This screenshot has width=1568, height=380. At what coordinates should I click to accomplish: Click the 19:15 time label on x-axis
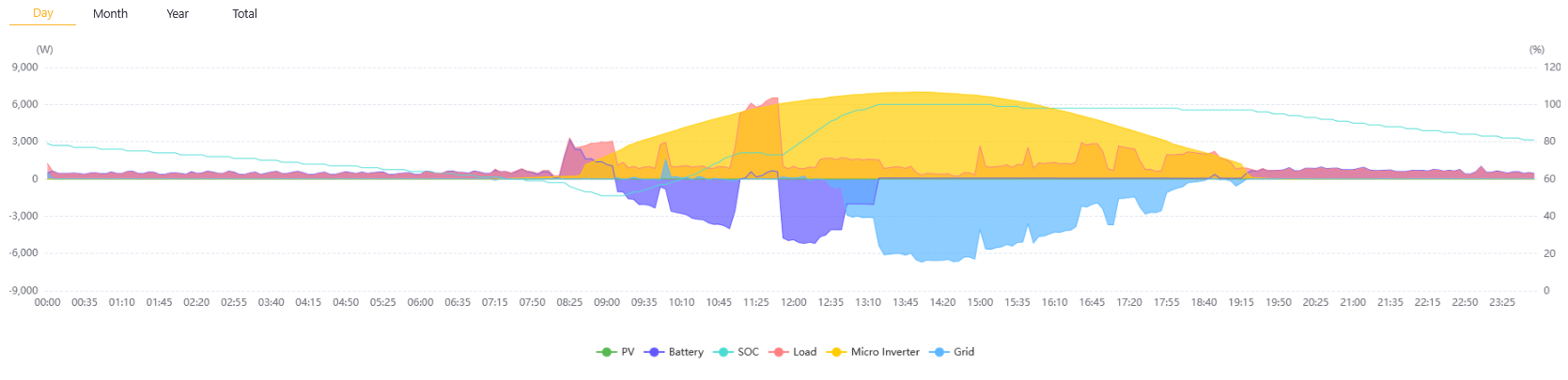[1241, 302]
